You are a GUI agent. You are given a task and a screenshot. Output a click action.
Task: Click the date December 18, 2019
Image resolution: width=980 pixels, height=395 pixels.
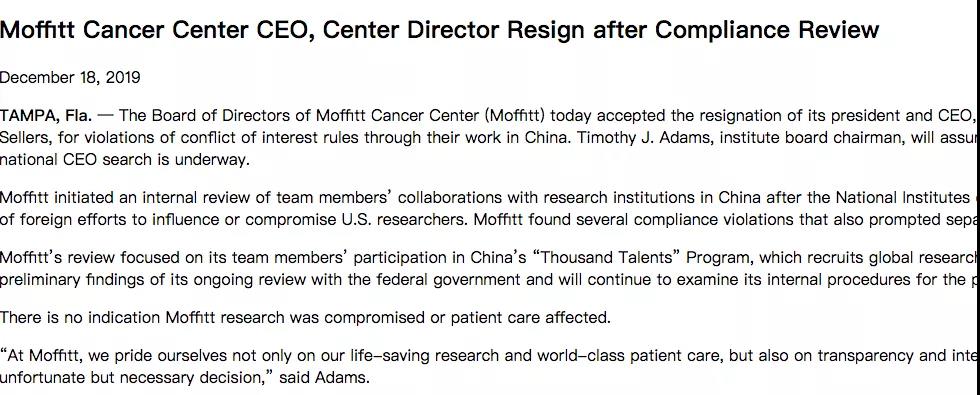click(x=70, y=78)
